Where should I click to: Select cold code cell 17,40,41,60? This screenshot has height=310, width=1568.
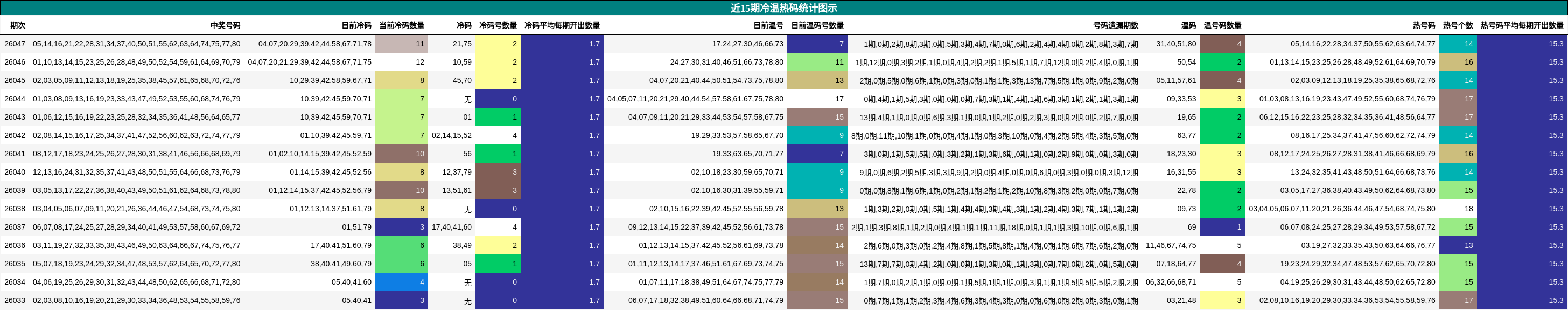[452, 226]
